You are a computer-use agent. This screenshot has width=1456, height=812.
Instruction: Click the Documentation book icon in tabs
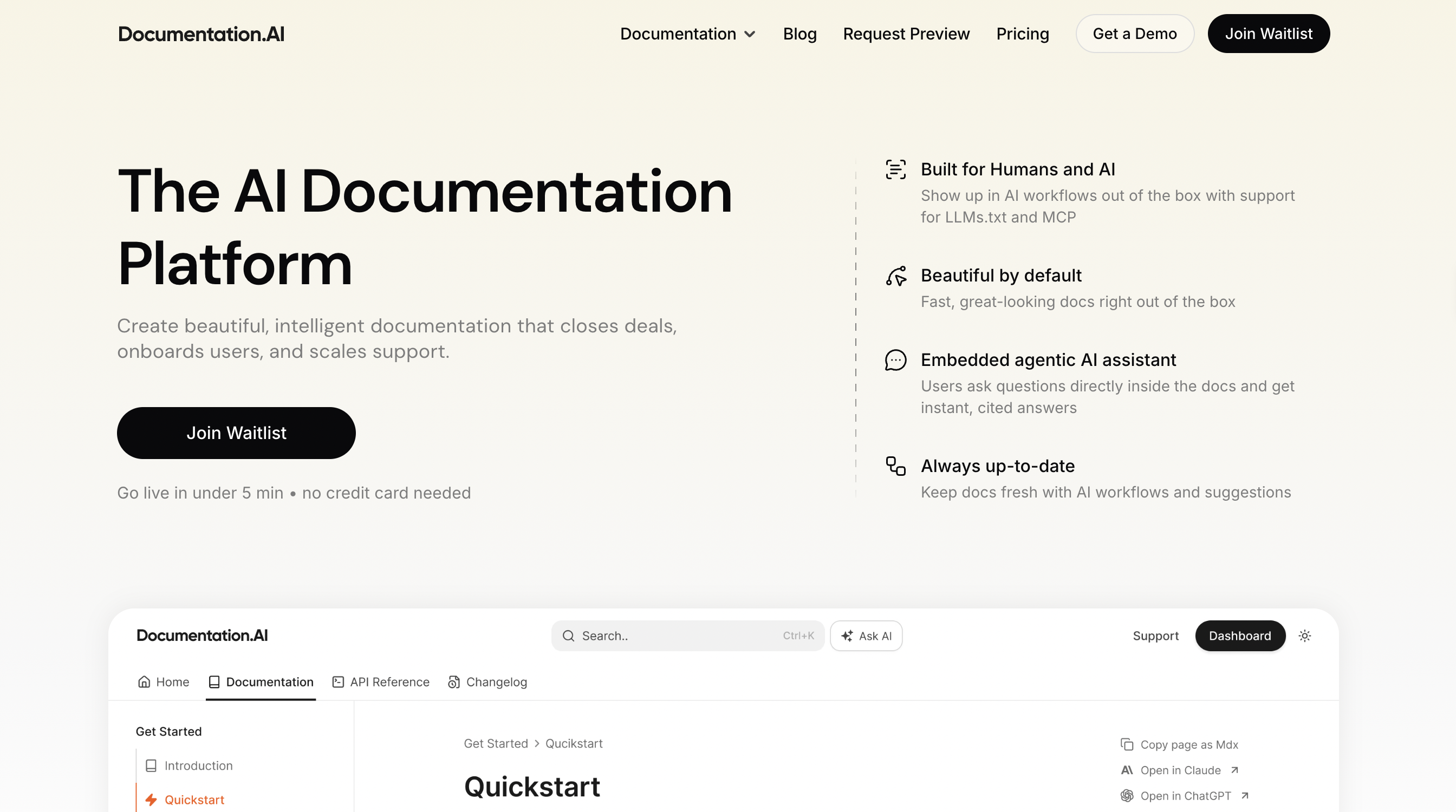(x=213, y=682)
